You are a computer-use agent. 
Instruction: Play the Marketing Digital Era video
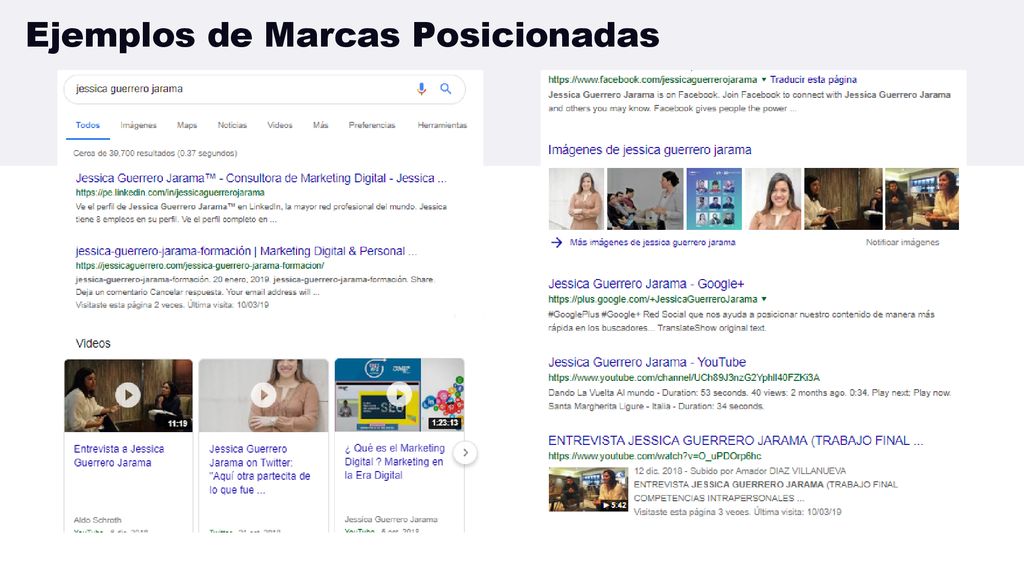399,394
